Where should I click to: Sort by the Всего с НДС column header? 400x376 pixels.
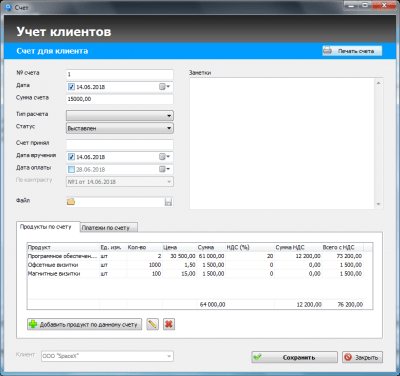tap(342, 247)
